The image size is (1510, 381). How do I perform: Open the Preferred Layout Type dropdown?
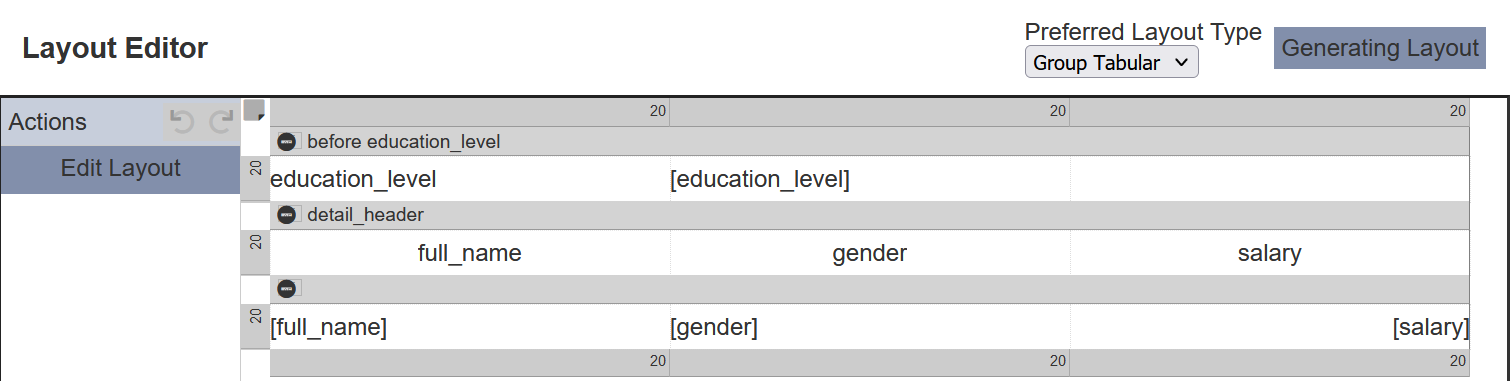coord(1112,63)
